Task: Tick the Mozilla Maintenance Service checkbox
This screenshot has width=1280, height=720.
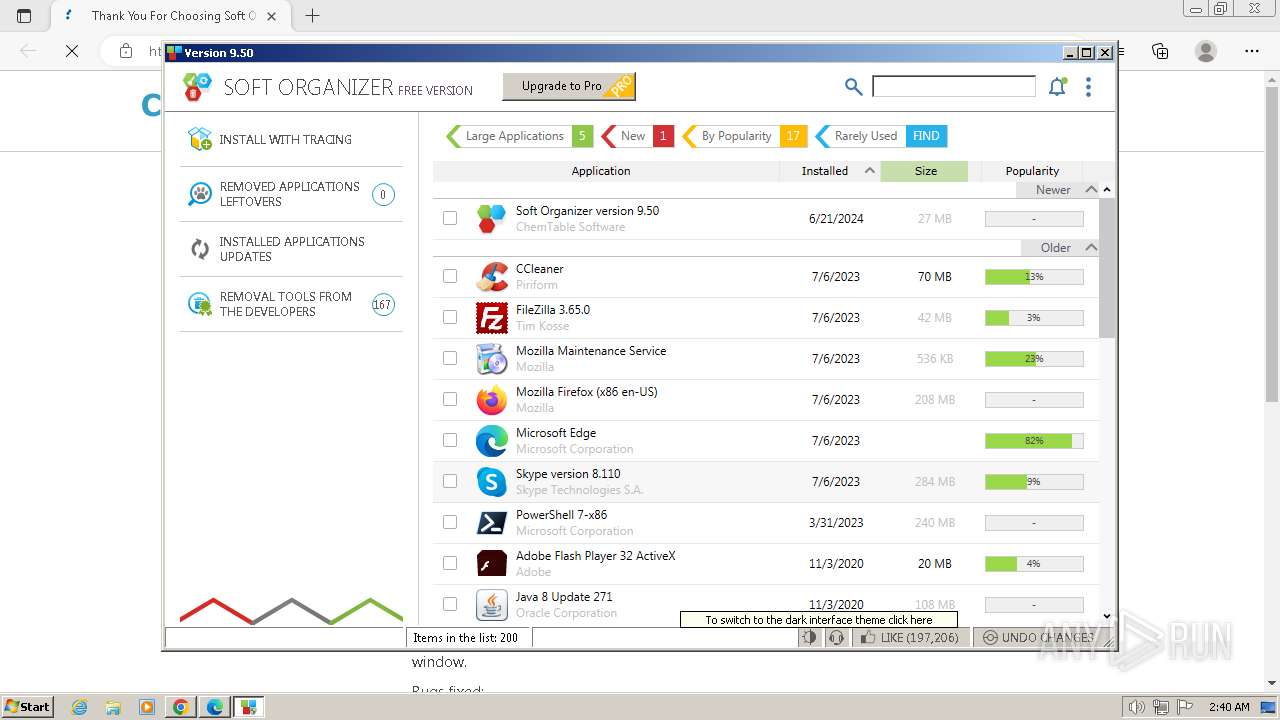Action: point(450,358)
